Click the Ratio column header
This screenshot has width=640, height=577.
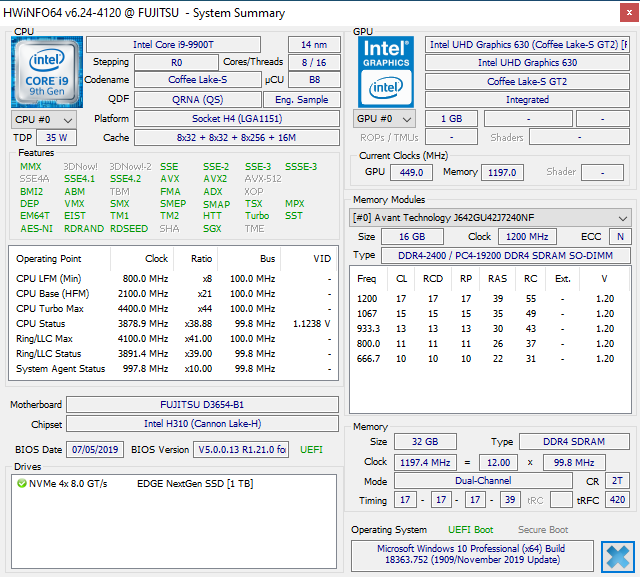click(196, 259)
